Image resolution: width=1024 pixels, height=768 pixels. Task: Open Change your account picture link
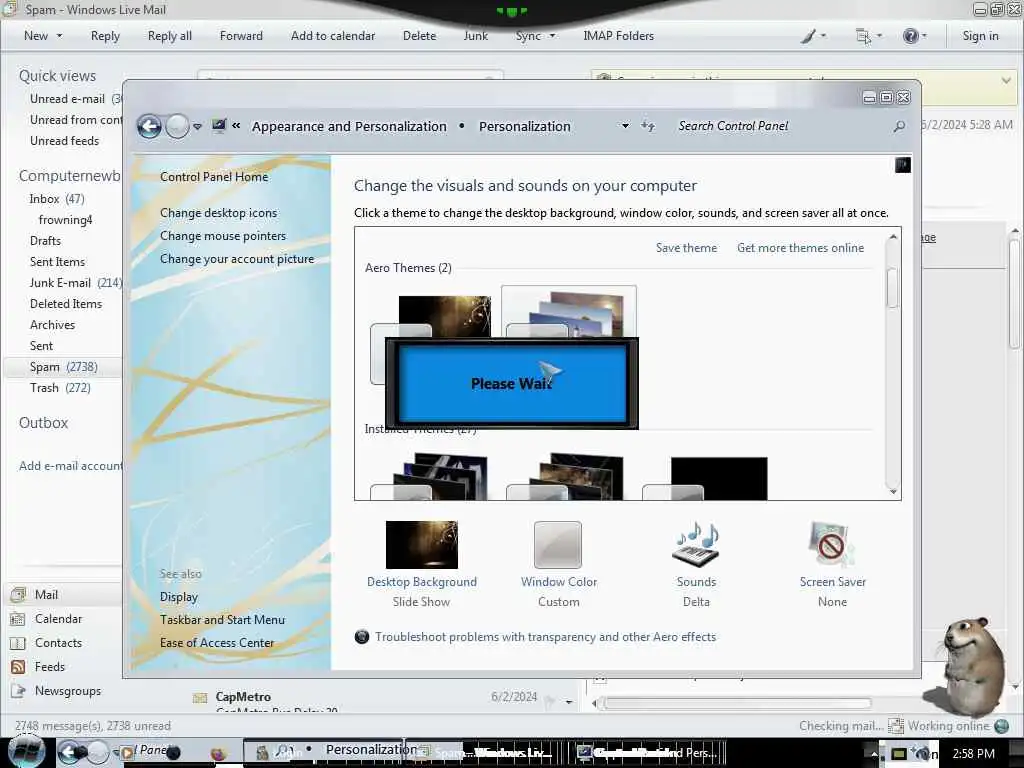[x=237, y=259]
